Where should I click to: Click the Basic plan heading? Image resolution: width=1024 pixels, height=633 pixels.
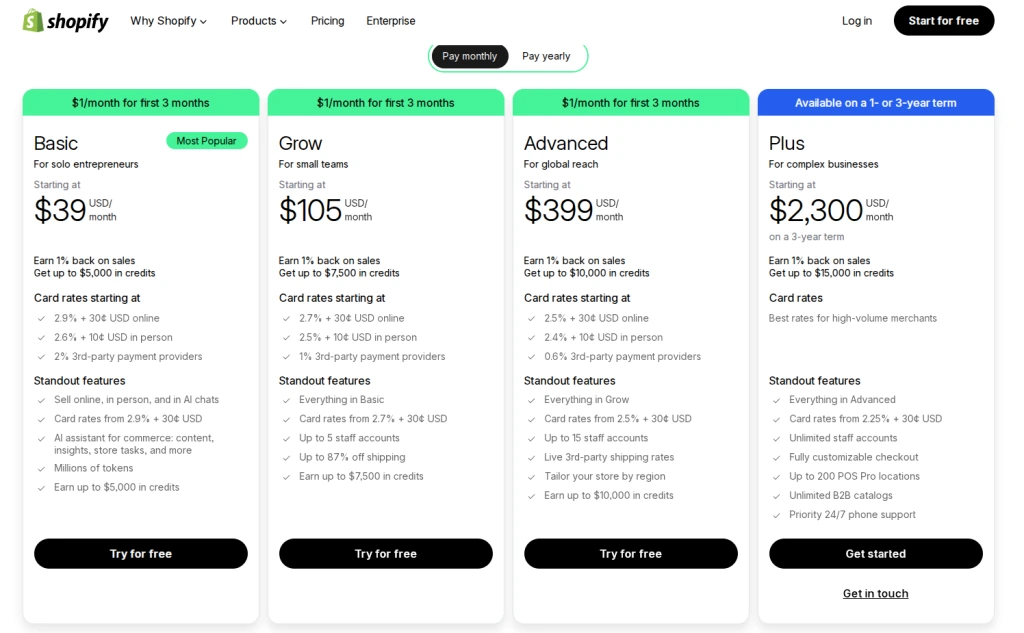click(x=56, y=143)
